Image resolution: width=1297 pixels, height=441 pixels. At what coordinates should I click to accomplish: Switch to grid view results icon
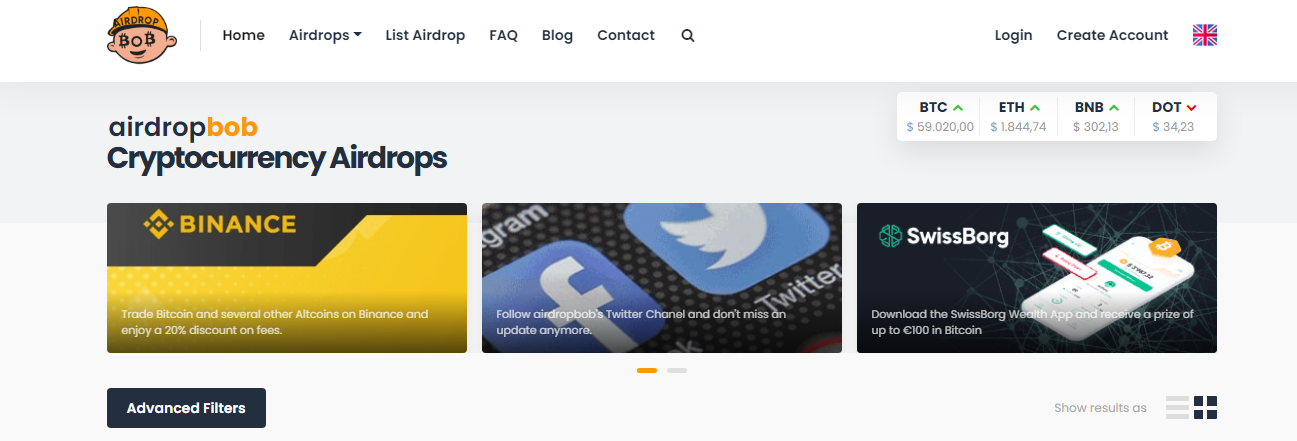coord(1206,408)
